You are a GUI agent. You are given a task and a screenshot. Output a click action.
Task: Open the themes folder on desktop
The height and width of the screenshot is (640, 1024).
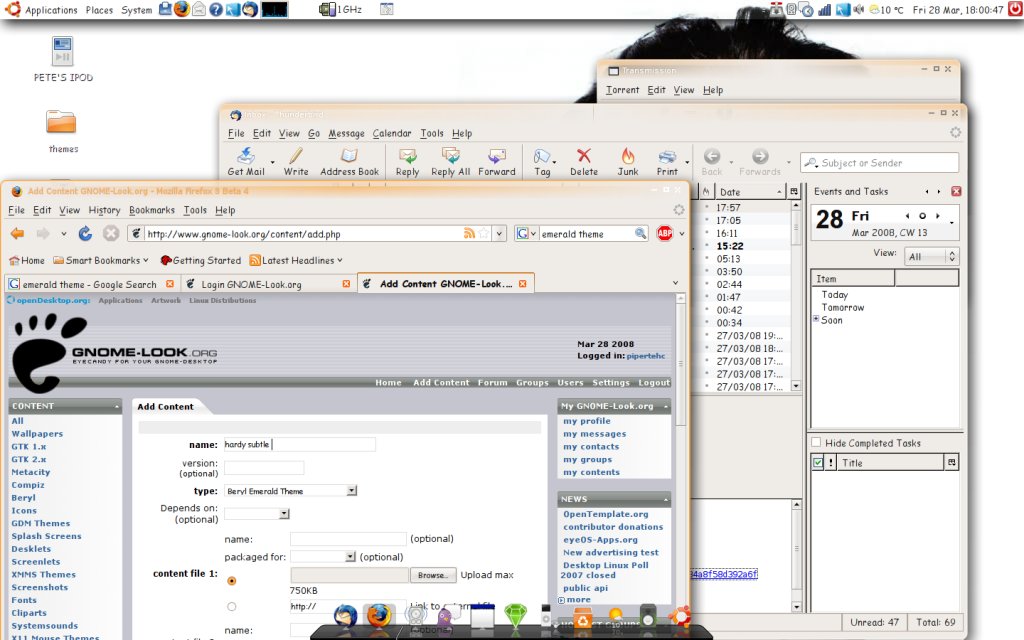pos(63,131)
